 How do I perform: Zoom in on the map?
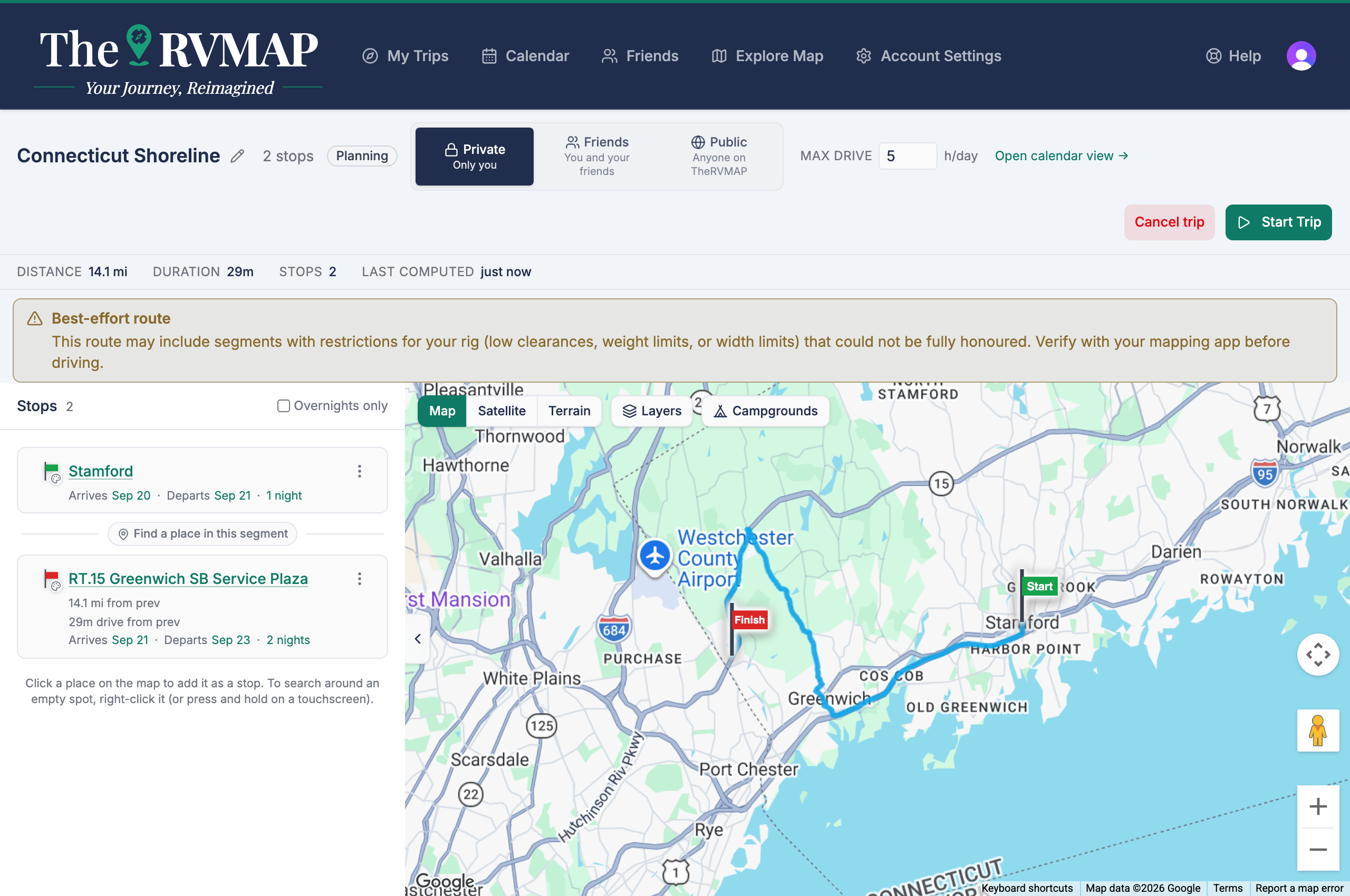coord(1317,807)
